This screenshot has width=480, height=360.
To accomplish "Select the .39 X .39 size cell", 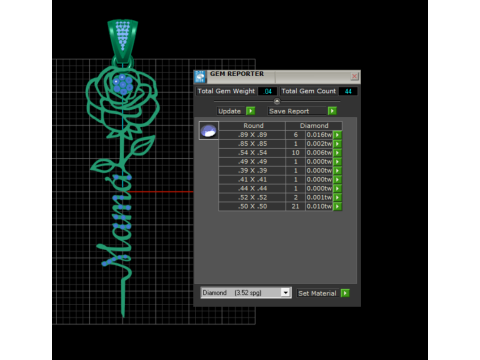I will point(252,171).
